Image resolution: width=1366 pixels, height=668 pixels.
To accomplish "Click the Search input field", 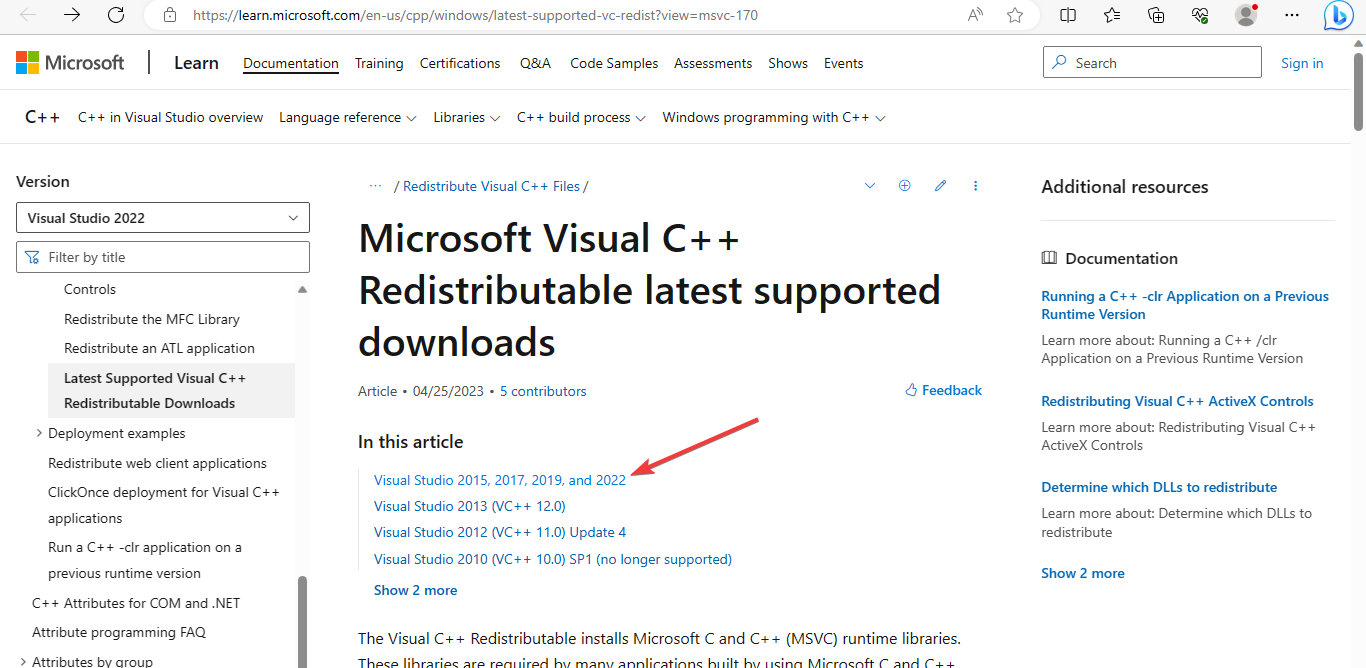I will click(1152, 62).
